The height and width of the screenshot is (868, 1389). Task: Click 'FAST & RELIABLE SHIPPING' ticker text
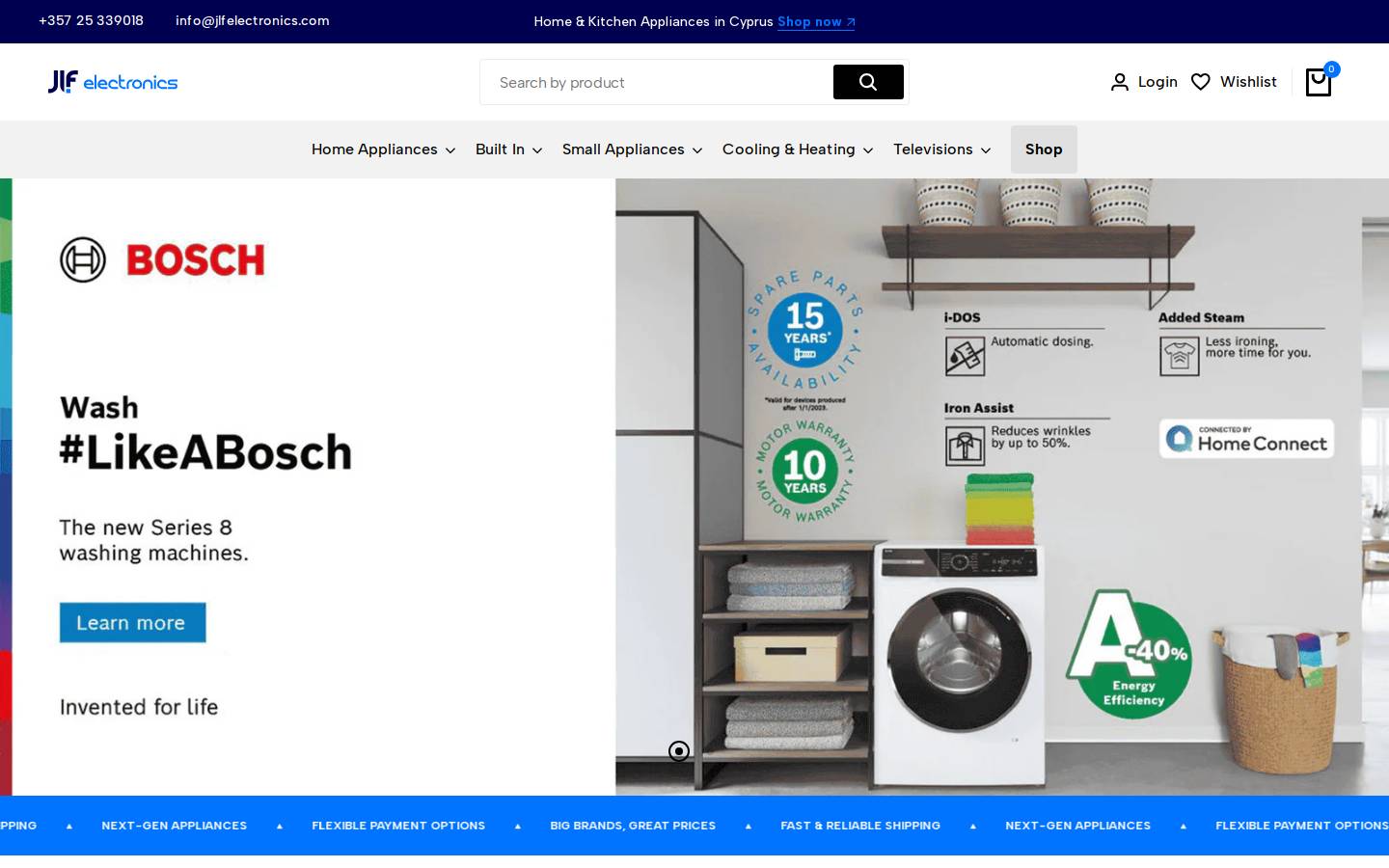tap(860, 826)
